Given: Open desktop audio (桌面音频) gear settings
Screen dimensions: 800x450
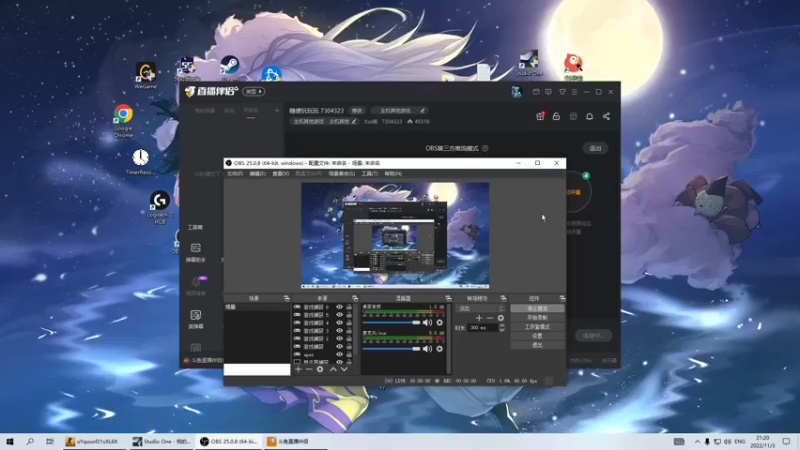Looking at the screenshot, I should pos(439,322).
